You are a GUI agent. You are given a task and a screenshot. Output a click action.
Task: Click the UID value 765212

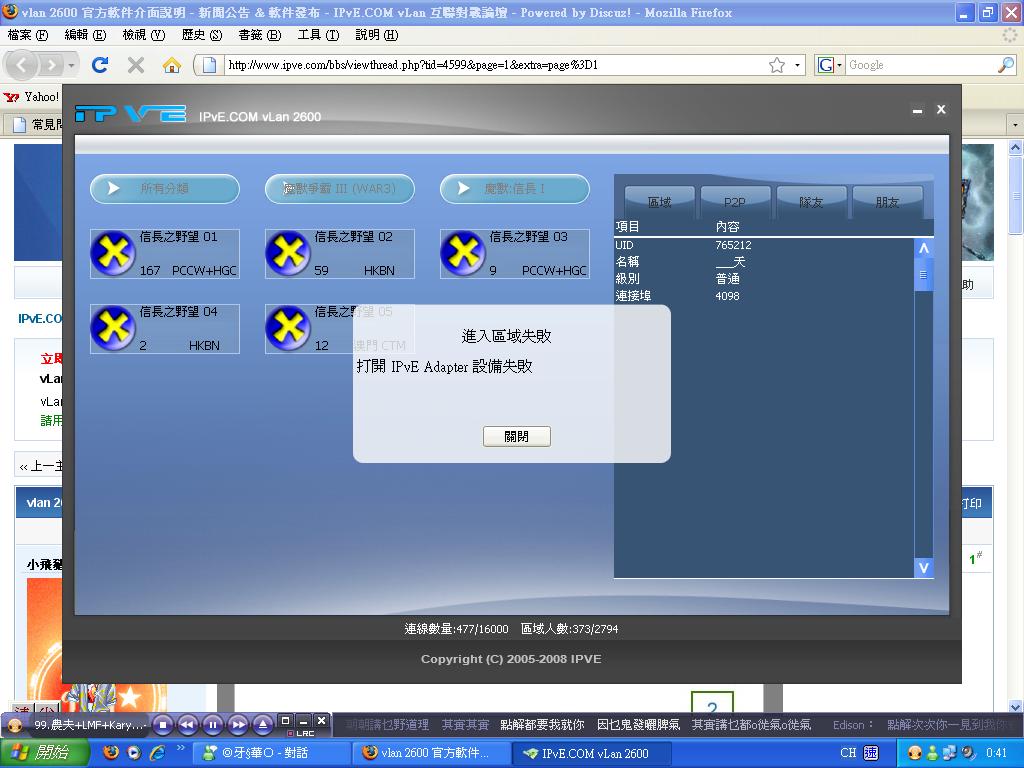pyautogui.click(x=733, y=245)
